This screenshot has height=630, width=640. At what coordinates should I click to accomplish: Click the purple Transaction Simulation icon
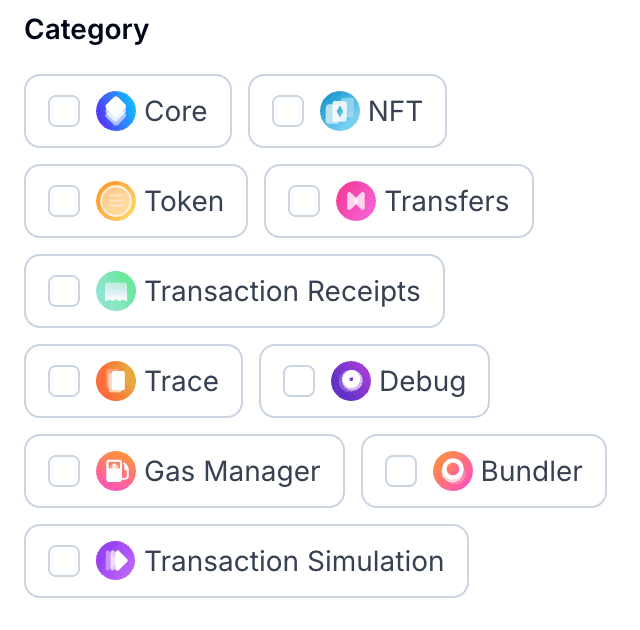pyautogui.click(x=116, y=561)
